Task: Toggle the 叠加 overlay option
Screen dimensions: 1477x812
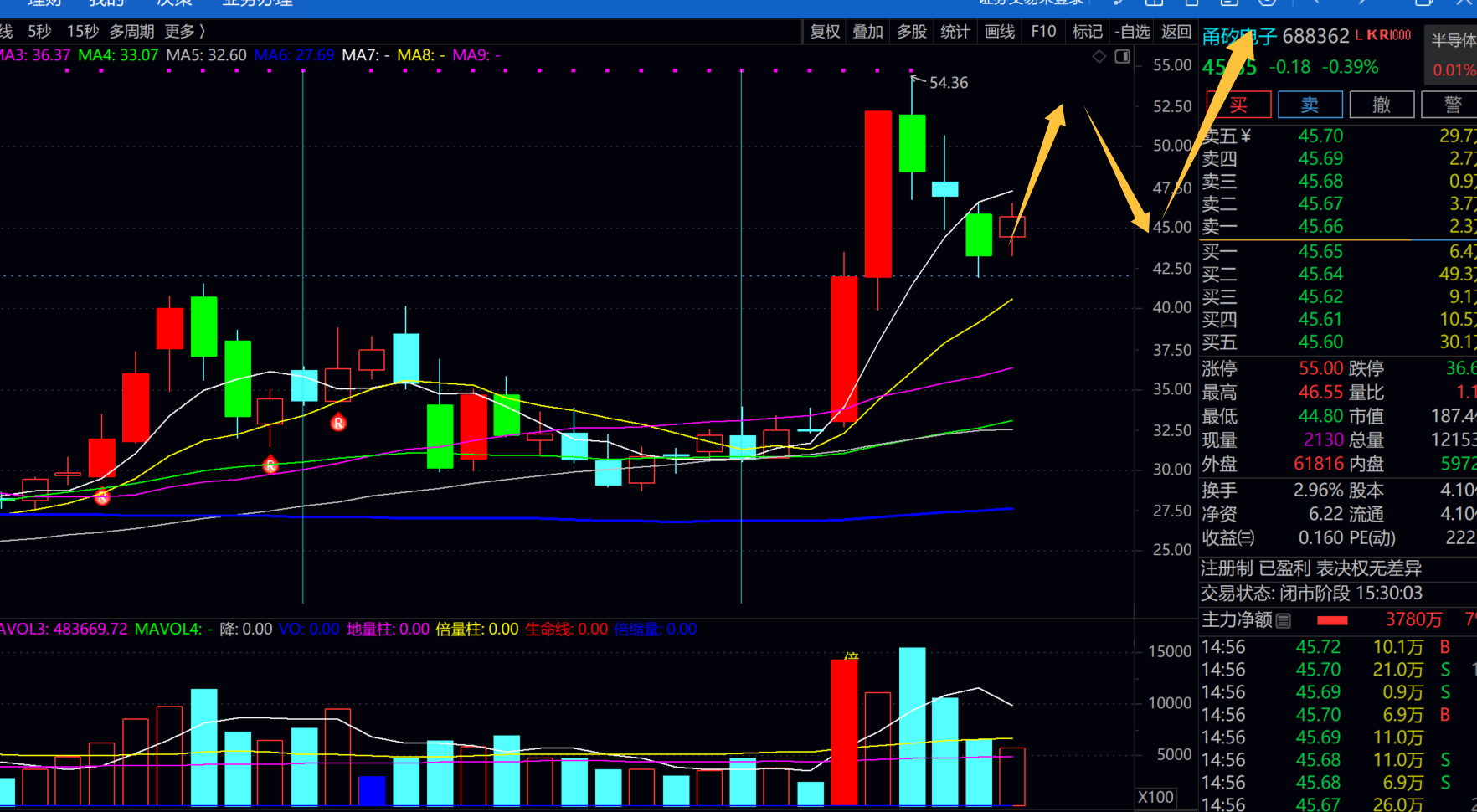Action: pyautogui.click(x=867, y=32)
